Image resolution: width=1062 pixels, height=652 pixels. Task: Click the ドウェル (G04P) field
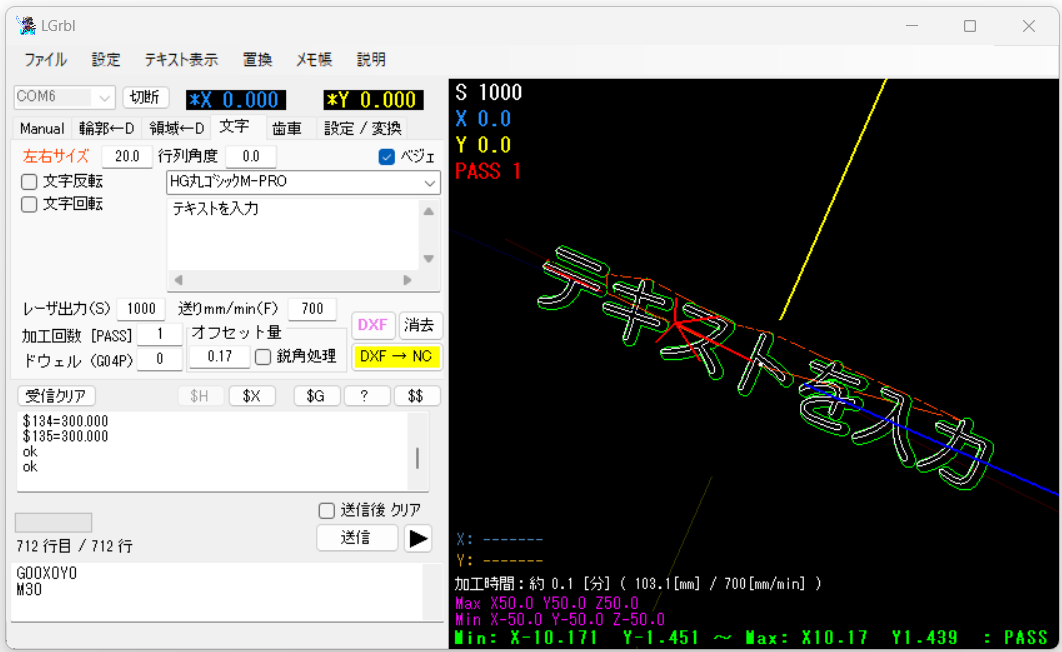160,359
